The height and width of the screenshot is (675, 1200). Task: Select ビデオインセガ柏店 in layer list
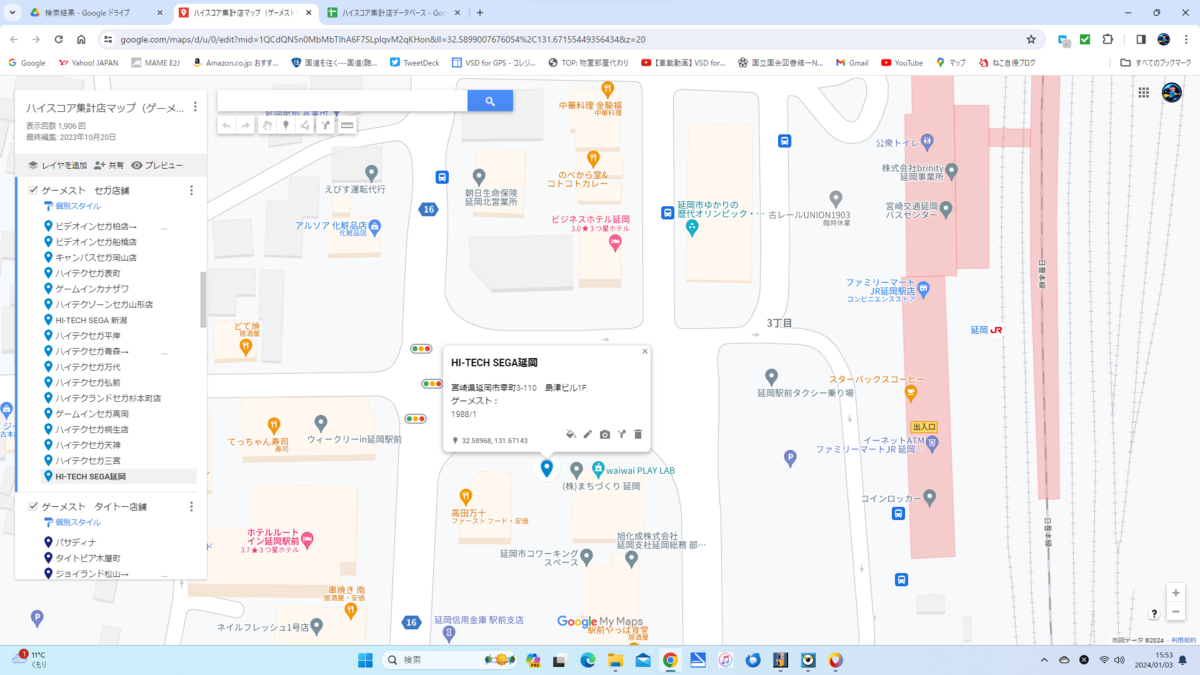(x=96, y=226)
